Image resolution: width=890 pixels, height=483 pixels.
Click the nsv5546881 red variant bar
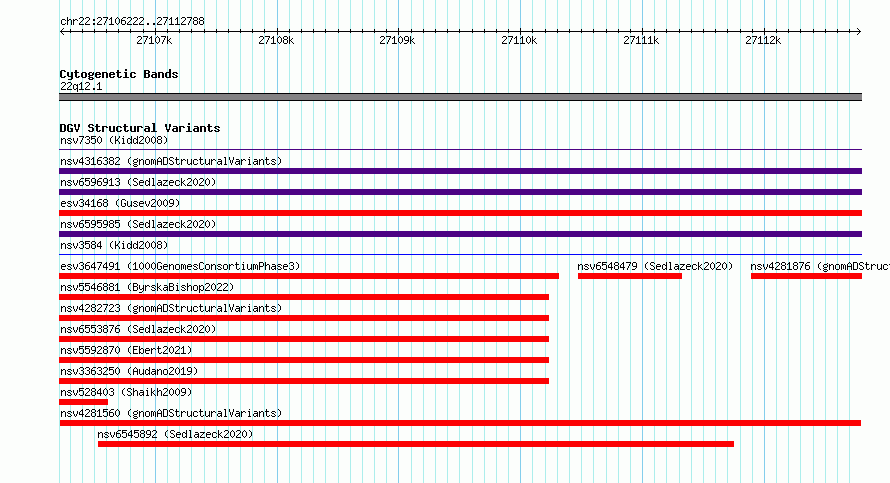(x=304, y=297)
